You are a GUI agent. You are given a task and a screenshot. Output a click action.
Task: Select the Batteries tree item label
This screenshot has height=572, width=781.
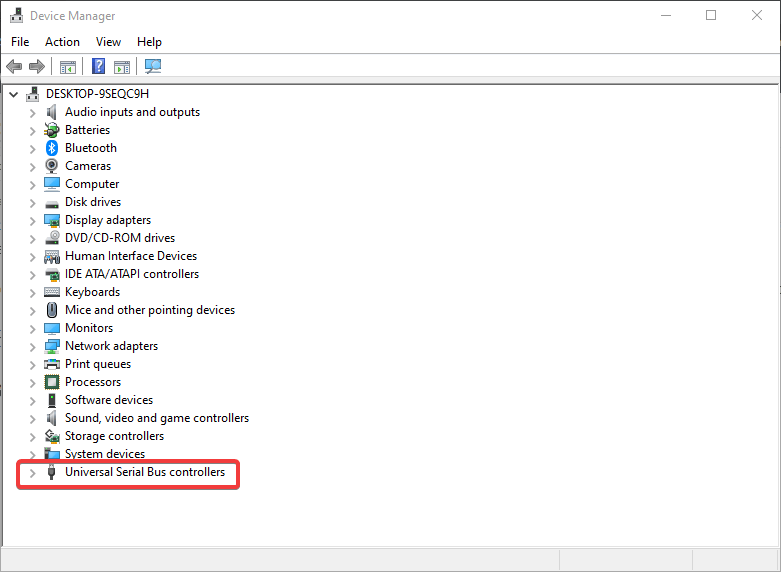87,130
